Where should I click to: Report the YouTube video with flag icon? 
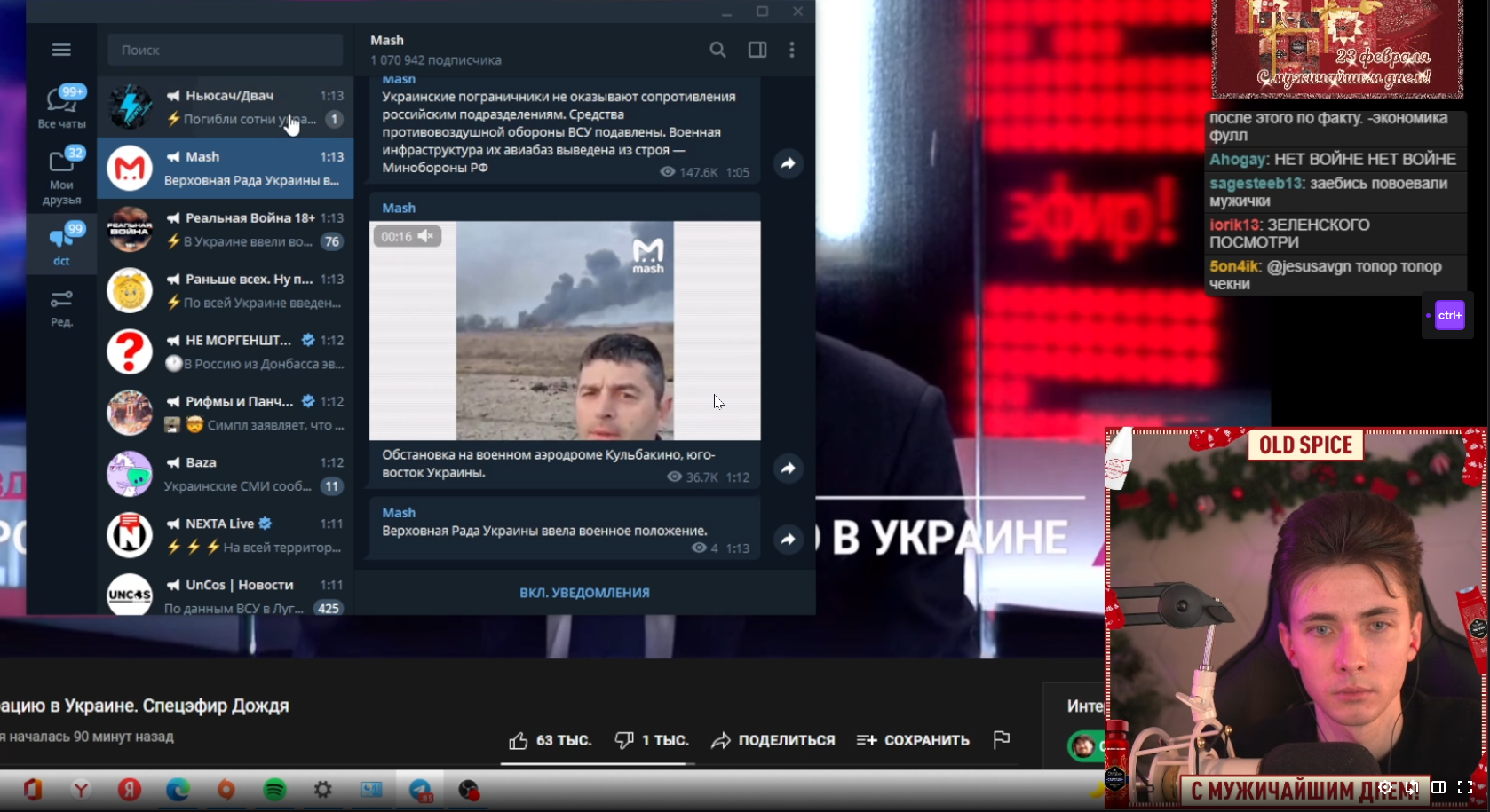pyautogui.click(x=1002, y=739)
